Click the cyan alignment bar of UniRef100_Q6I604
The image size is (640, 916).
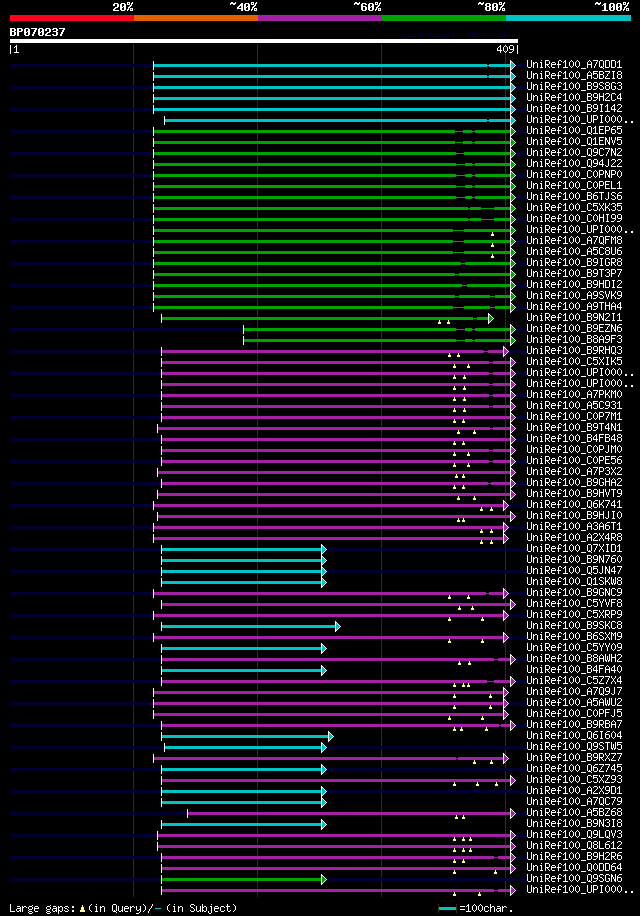[x=247, y=737]
